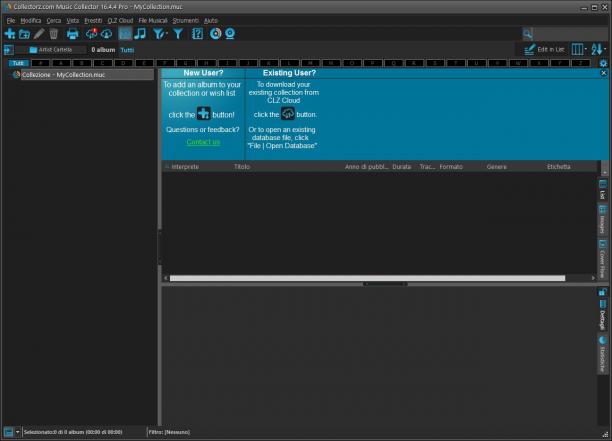Click the printer icon in toolbar

point(73,34)
